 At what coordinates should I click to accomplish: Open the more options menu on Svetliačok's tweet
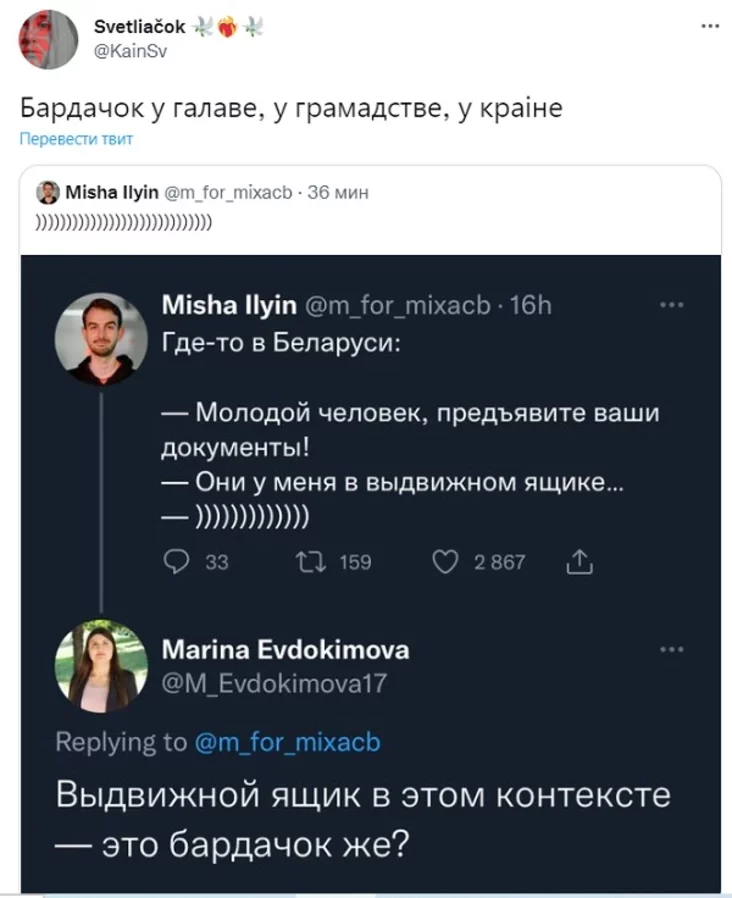(709, 27)
